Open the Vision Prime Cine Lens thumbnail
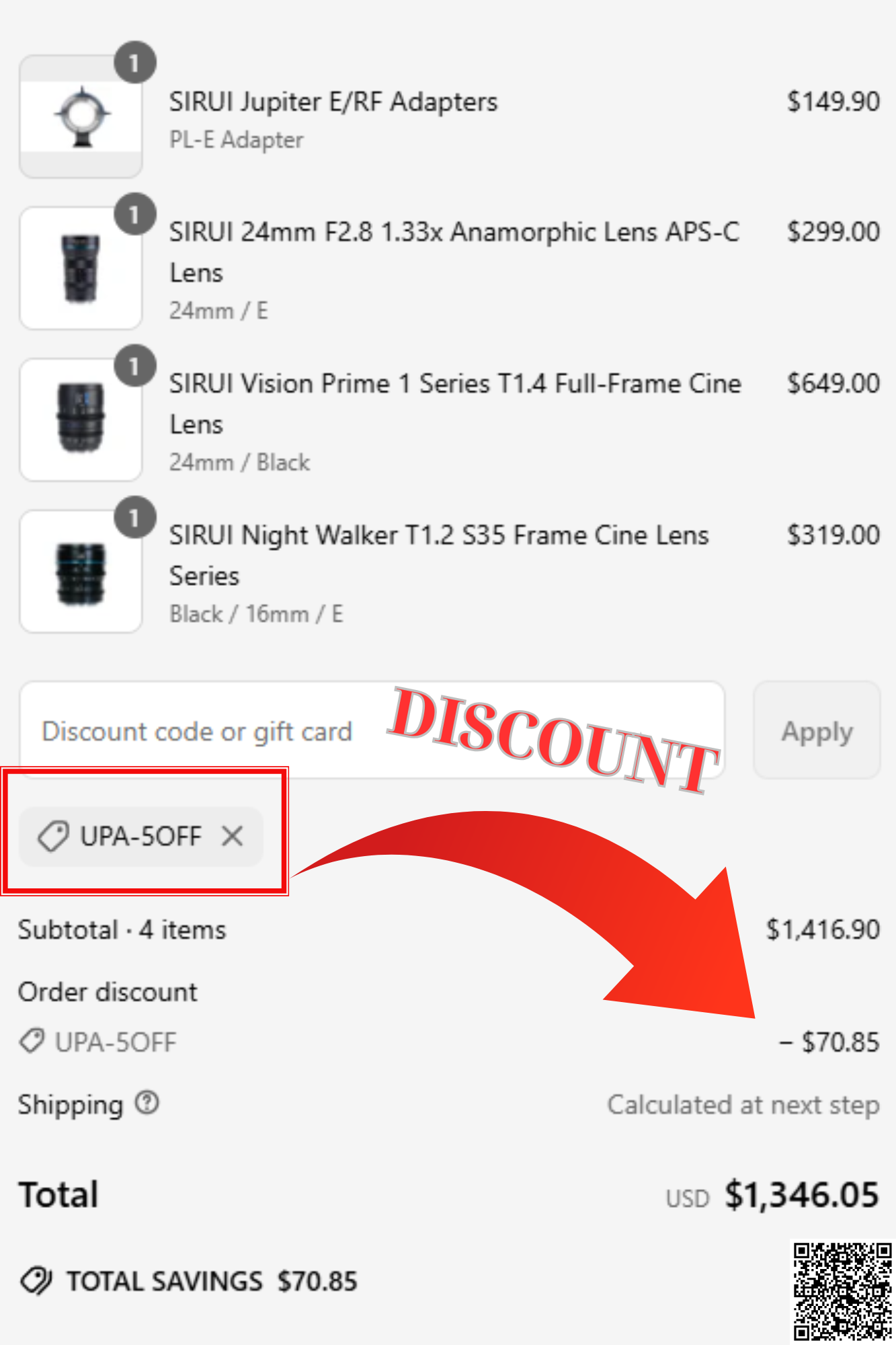The image size is (896, 1345). [x=81, y=420]
